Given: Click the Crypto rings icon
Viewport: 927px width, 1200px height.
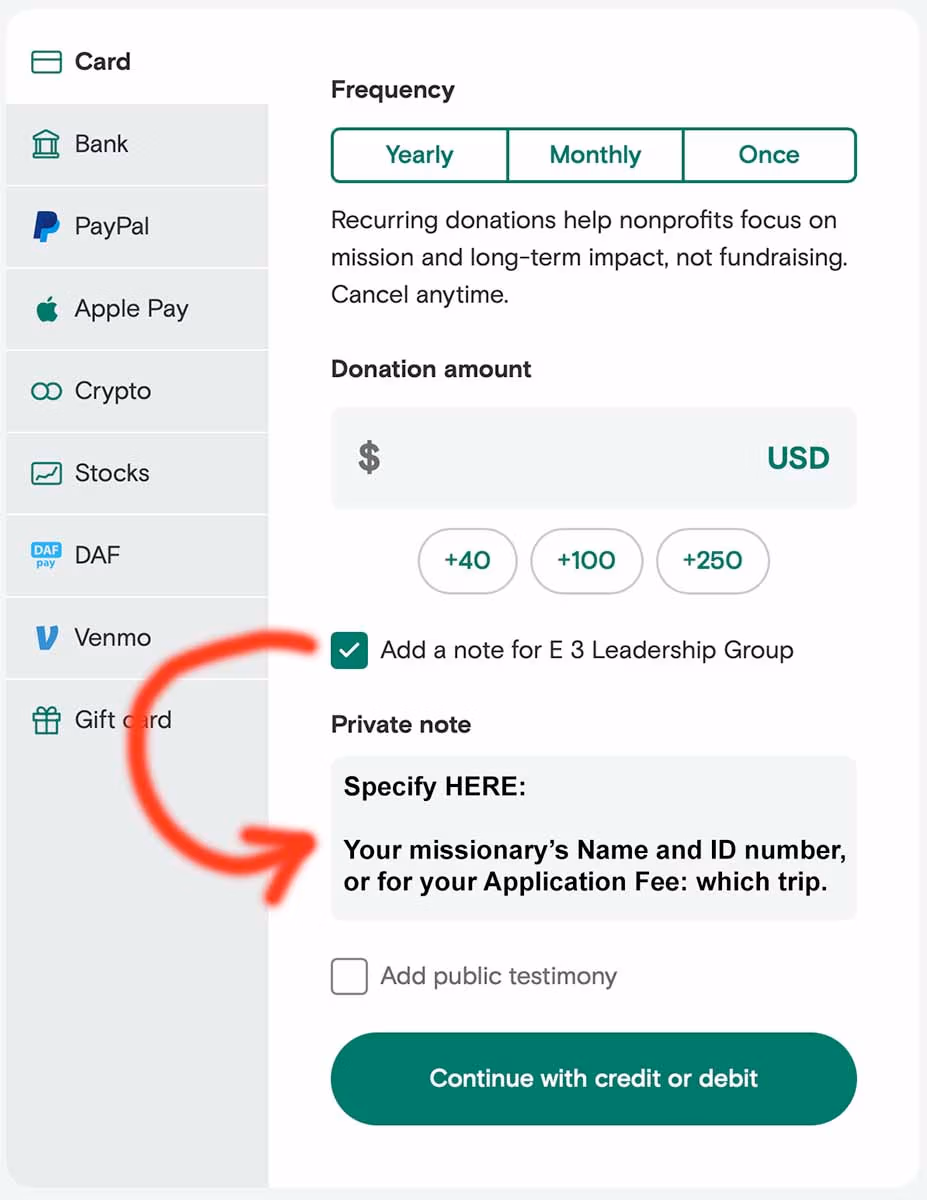Looking at the screenshot, I should pos(47,391).
